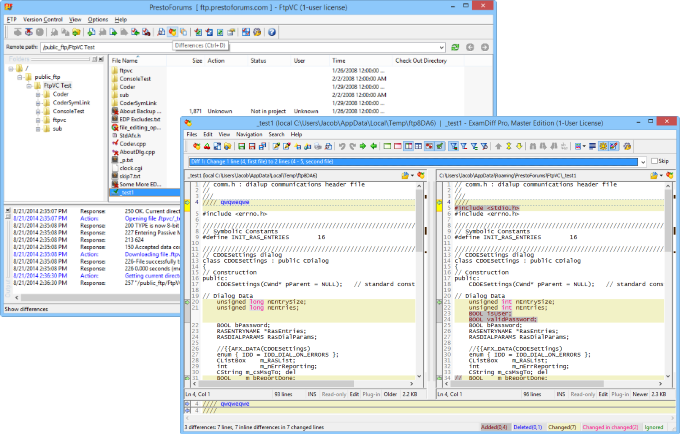Open the current difference dropdown list arrow

(x=642, y=162)
